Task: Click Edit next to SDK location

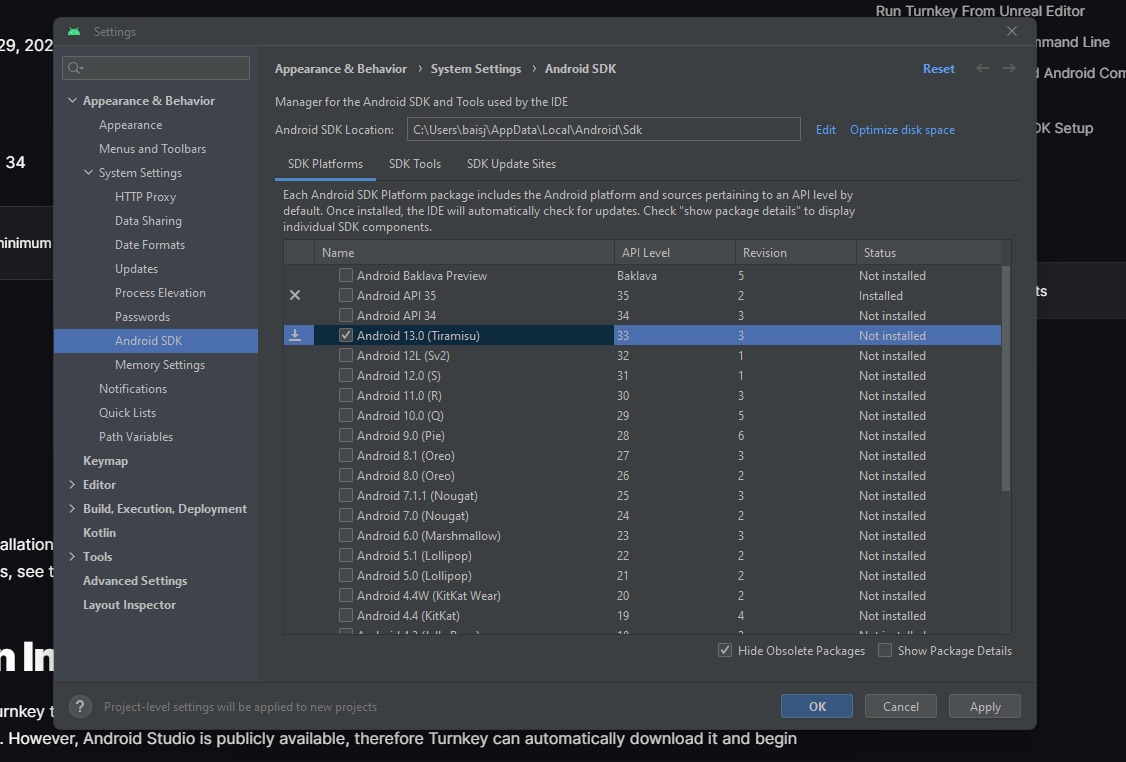Action: point(826,130)
